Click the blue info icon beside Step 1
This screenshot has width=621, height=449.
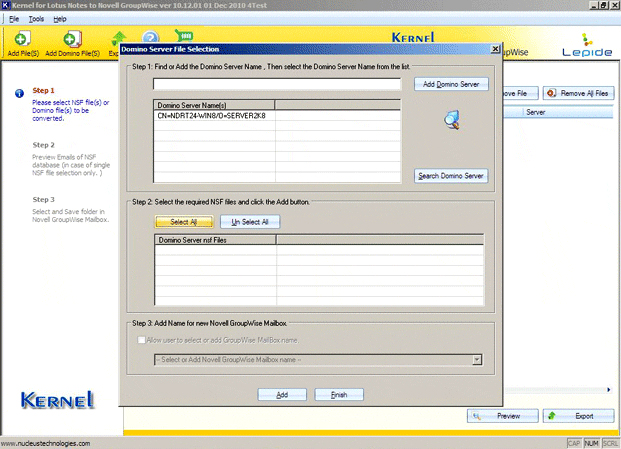pyautogui.click(x=19, y=93)
